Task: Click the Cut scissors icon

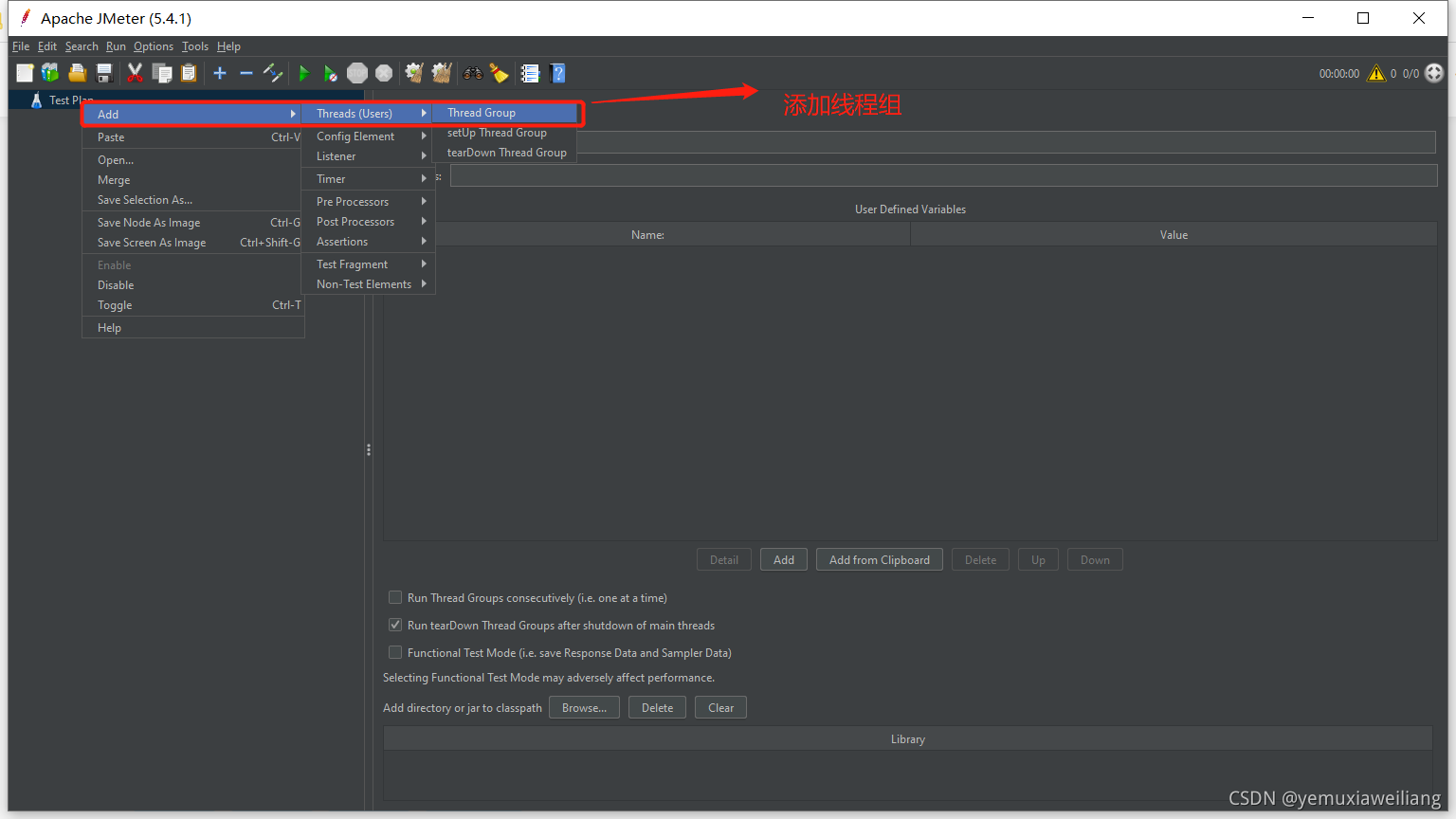Action: pos(136,73)
